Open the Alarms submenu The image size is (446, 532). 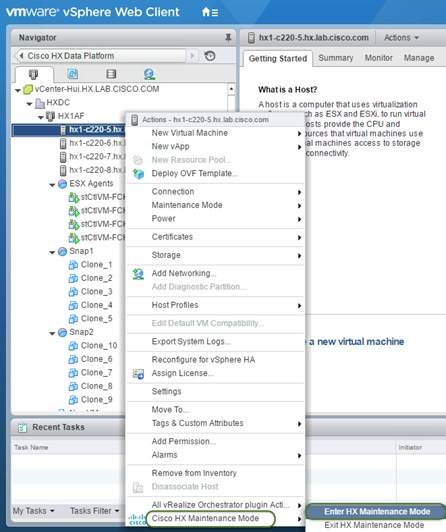[216, 455]
